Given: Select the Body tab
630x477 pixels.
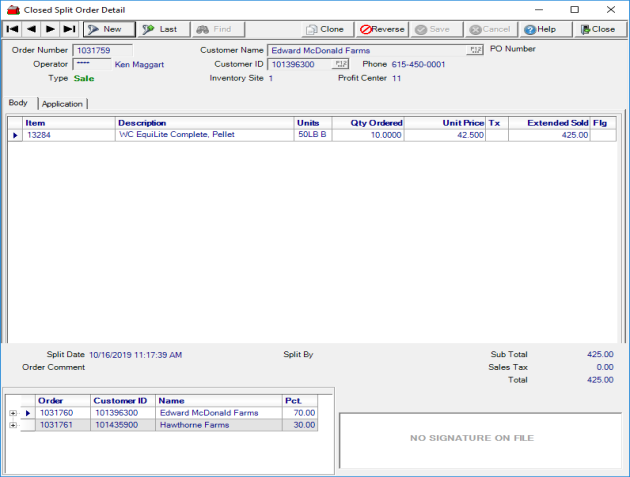Looking at the screenshot, I should tap(19, 103).
